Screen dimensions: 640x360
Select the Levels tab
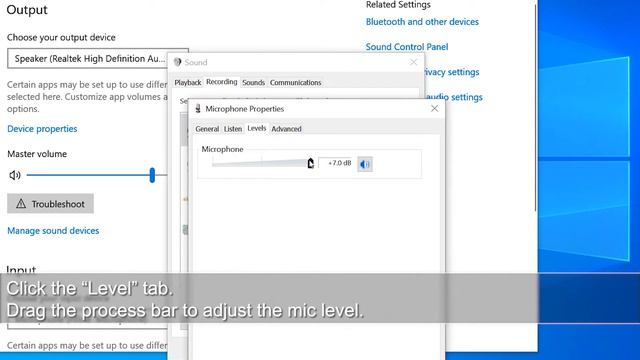[257, 128]
